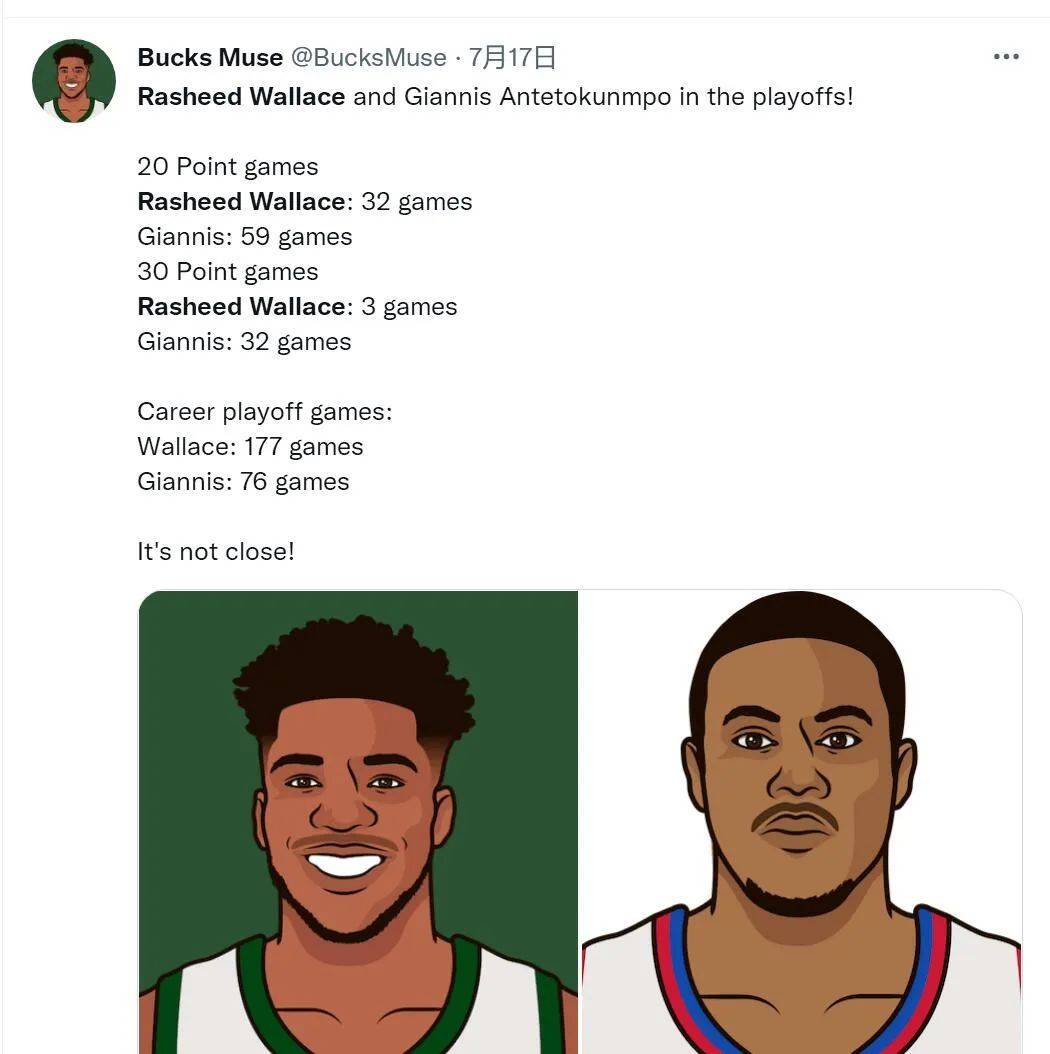Open the @BucksMuse handle link
Screen dimensions: 1050x1054
(x=368, y=58)
